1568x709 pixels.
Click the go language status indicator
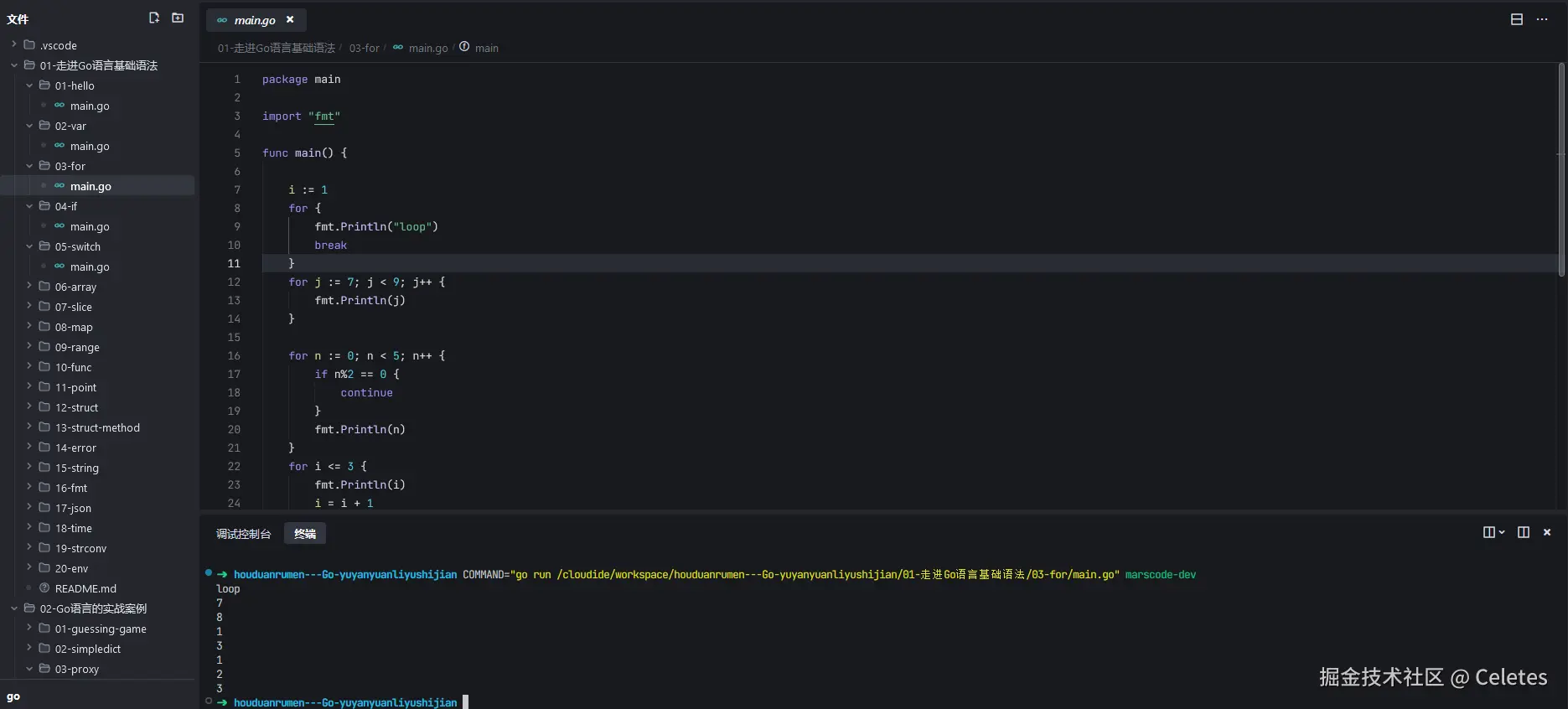pos(13,696)
